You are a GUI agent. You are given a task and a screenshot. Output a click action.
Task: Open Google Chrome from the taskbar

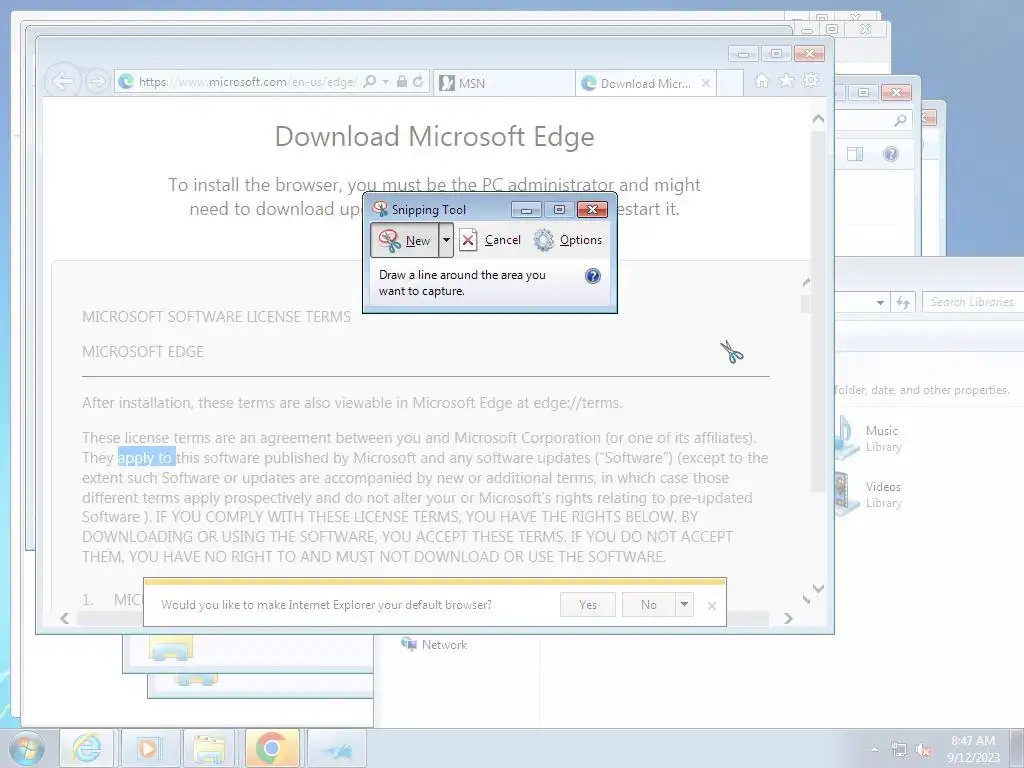tap(272, 748)
